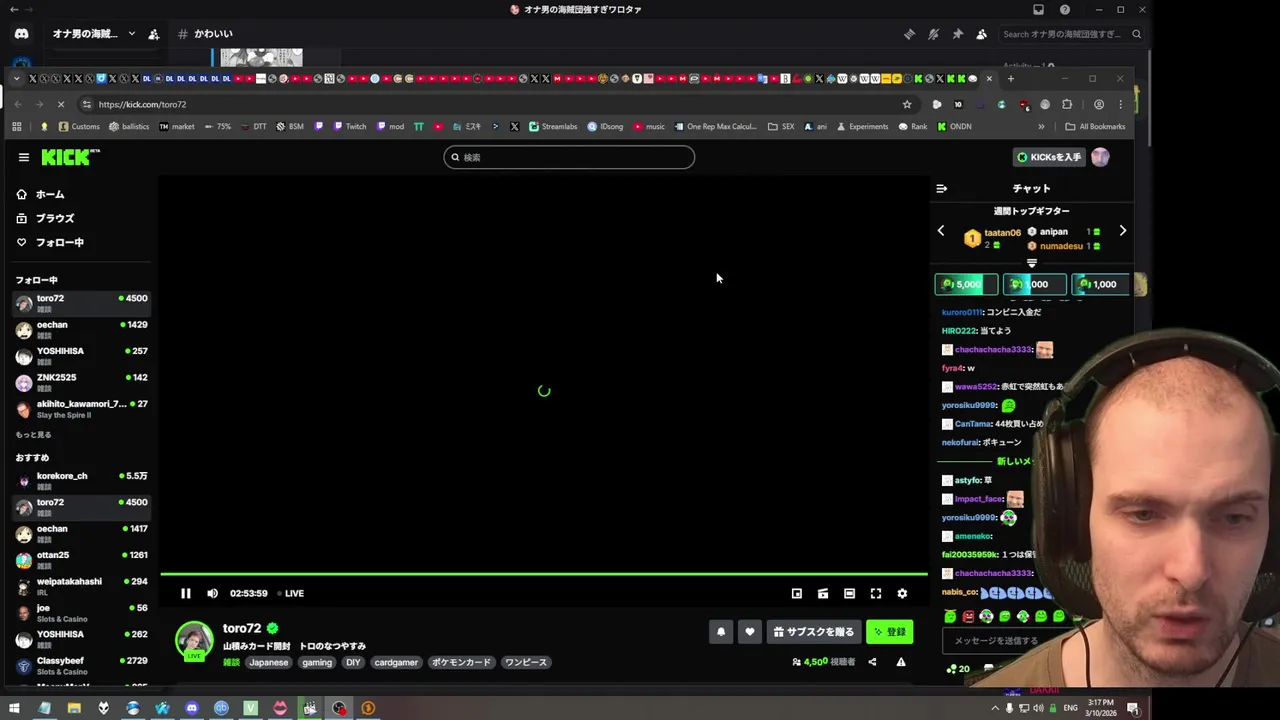Image resolution: width=1280 pixels, height=720 pixels.
Task: Expand hidden bookmarks chevron
Action: point(1041,127)
